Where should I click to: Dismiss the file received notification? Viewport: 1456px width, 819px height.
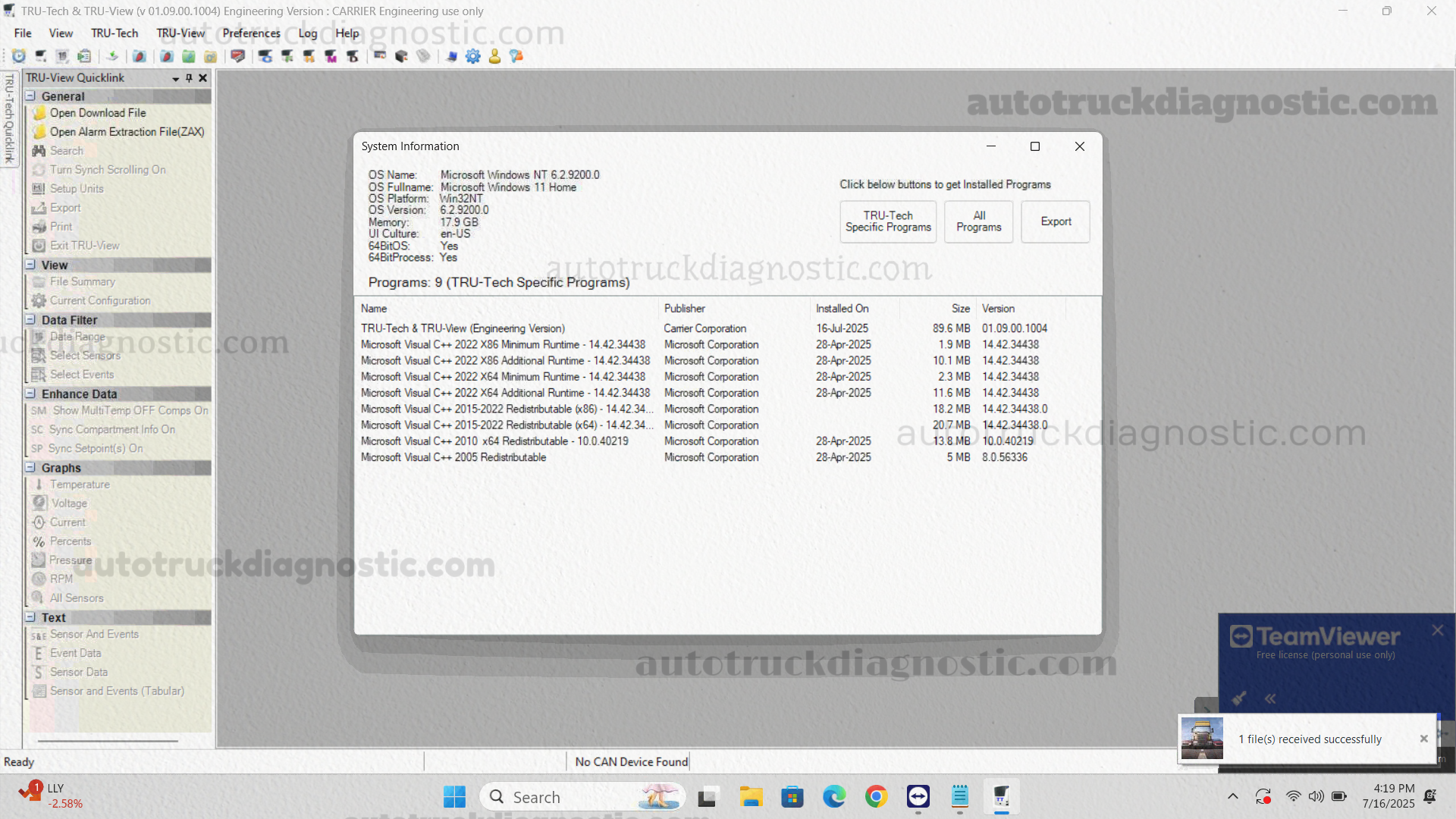click(x=1423, y=739)
